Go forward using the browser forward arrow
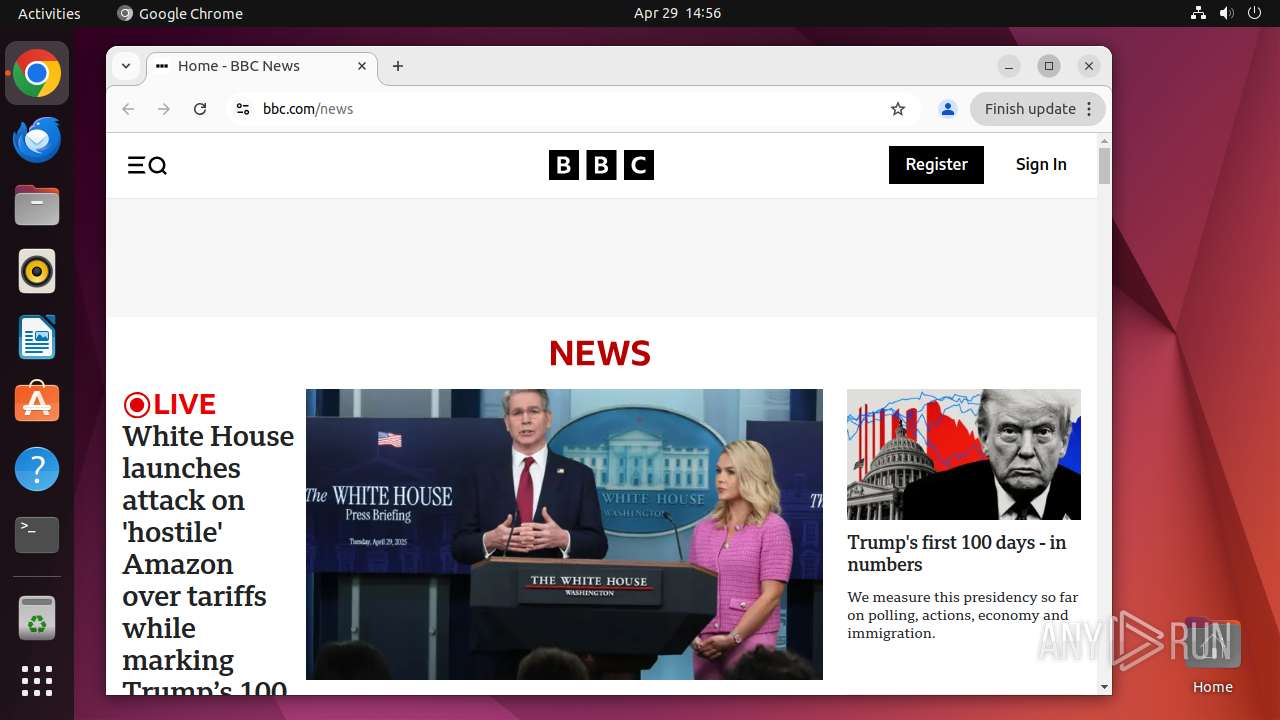1280x720 pixels. (x=164, y=109)
